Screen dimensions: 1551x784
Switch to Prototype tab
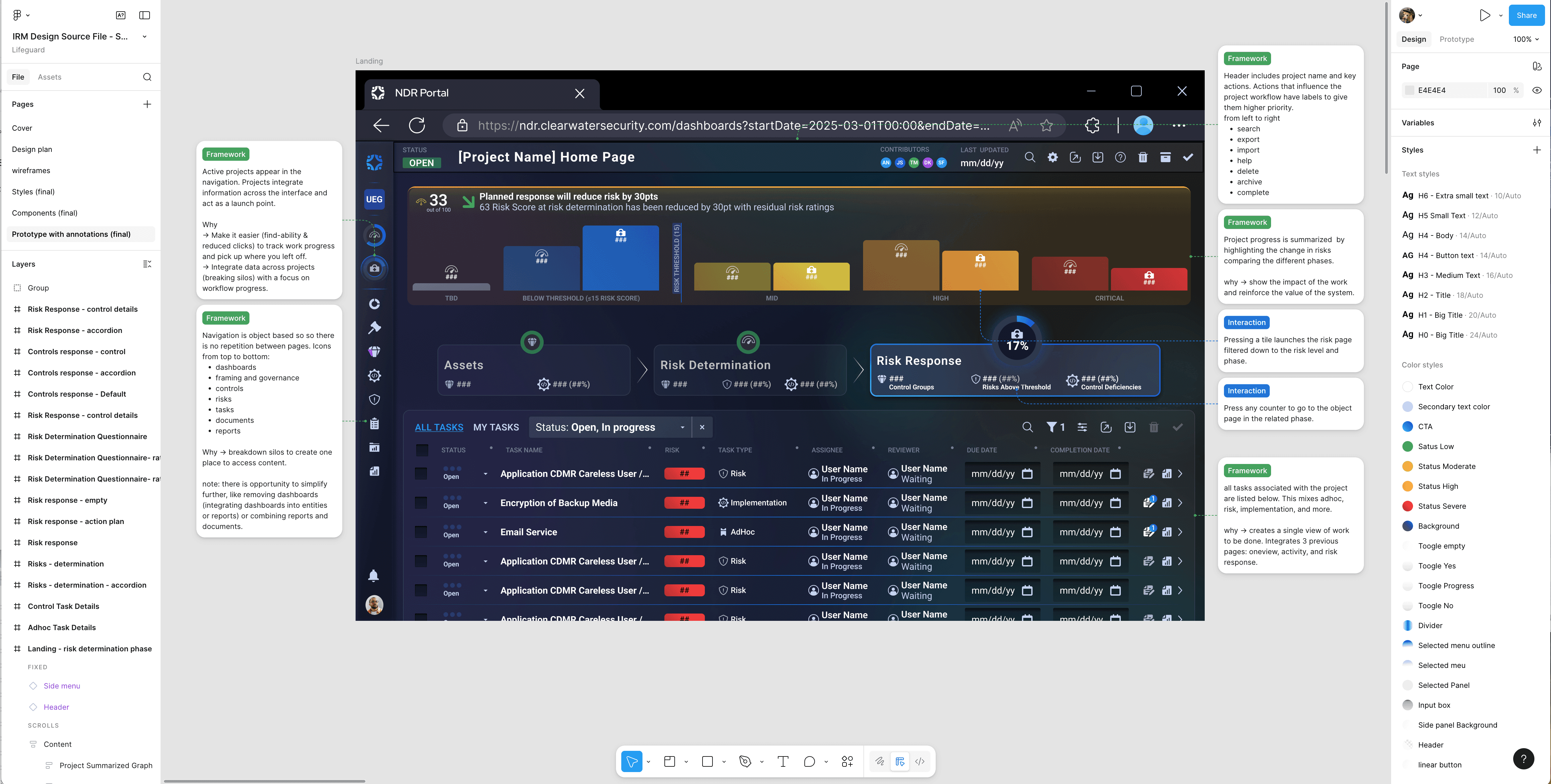[1456, 39]
